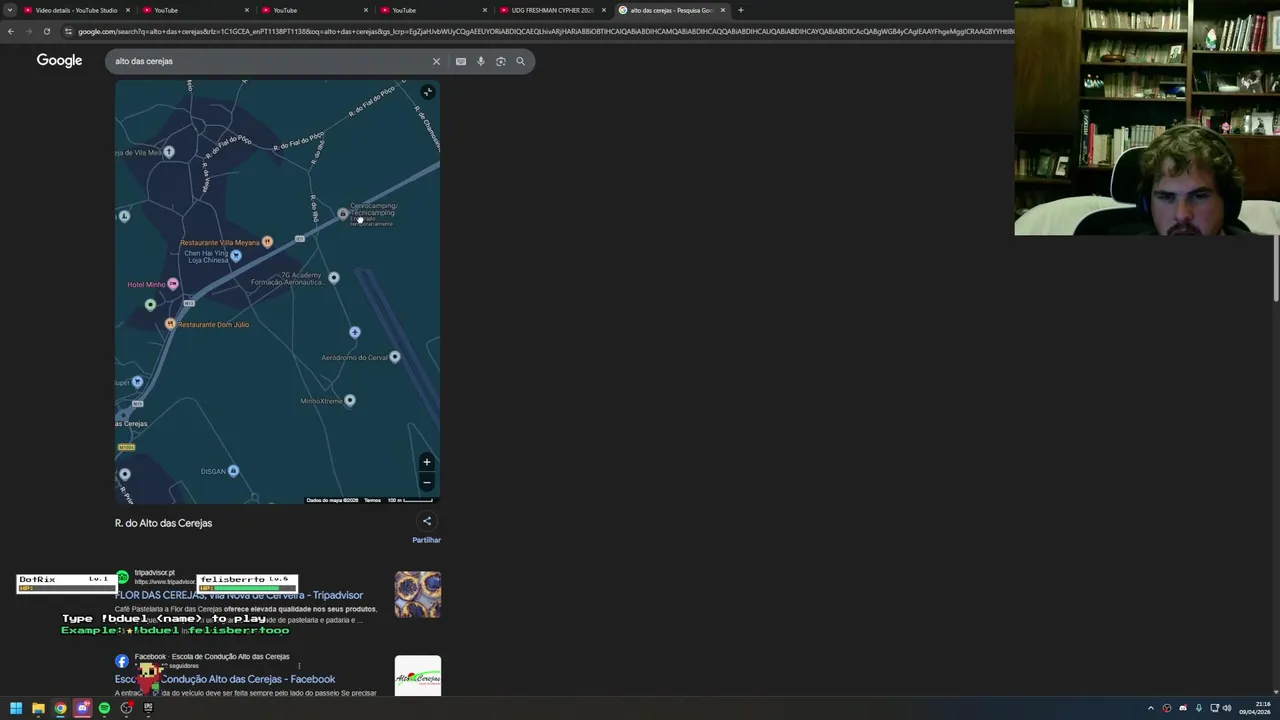1280x720 pixels.
Task: Clear the Google search box text
Action: point(436,61)
